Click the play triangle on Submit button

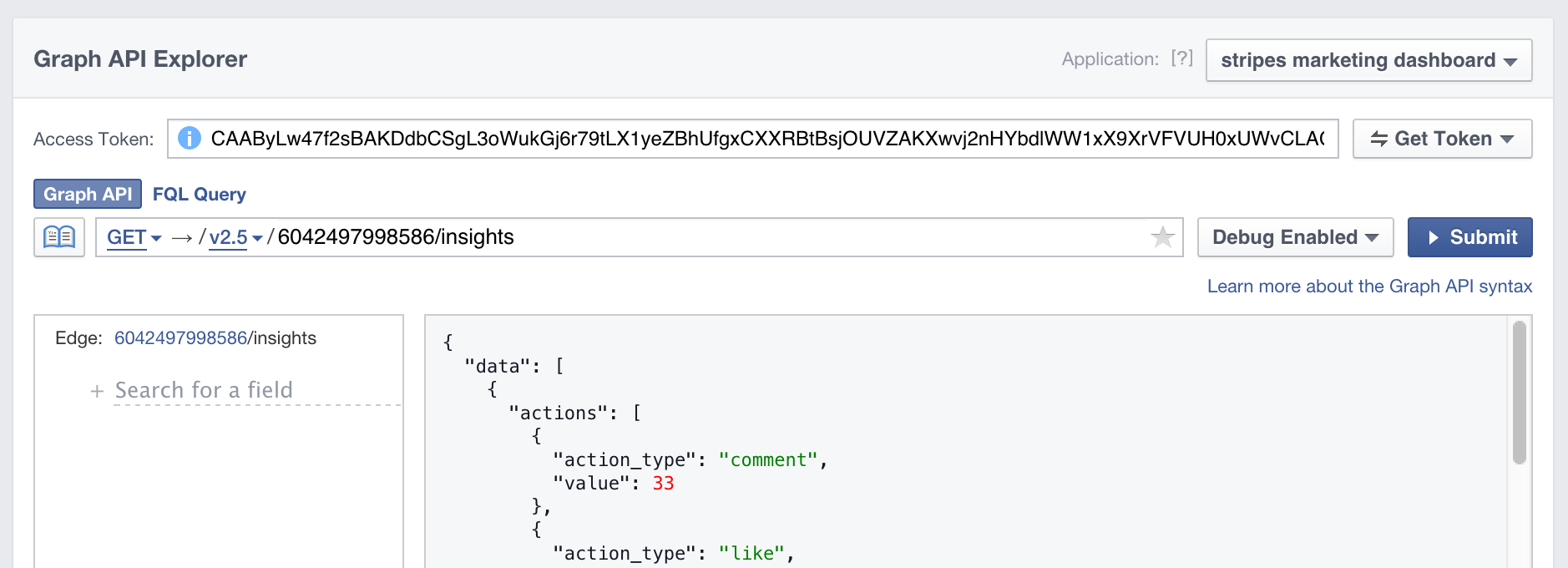[1434, 237]
